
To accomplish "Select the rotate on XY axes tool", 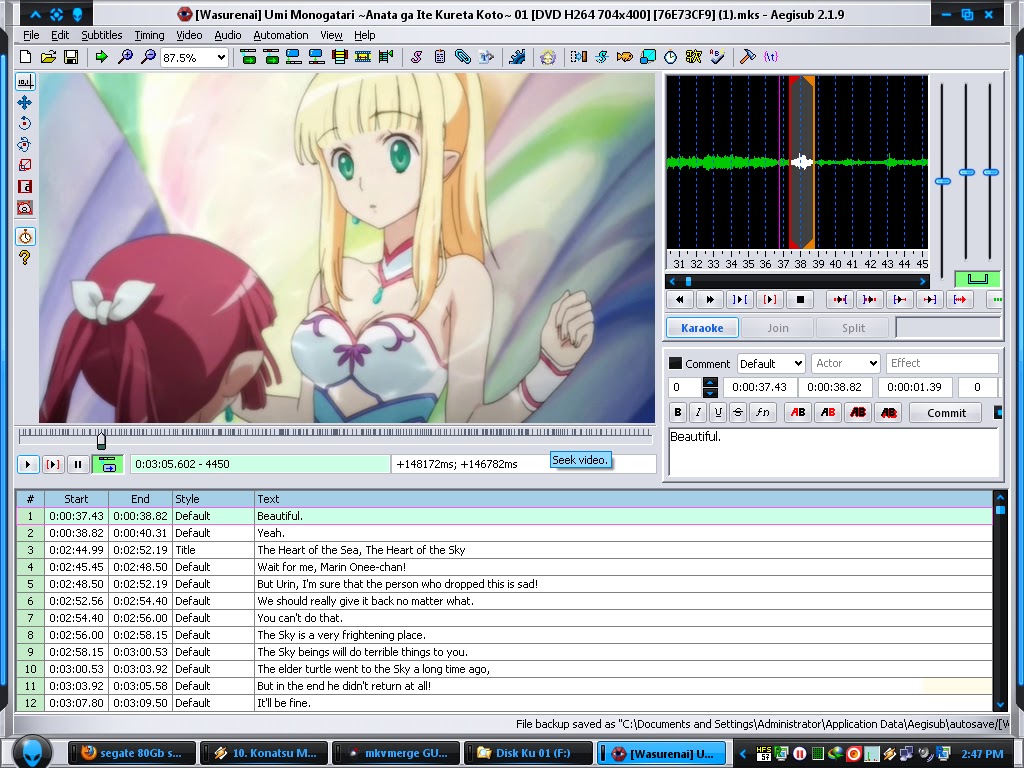I will [x=25, y=144].
